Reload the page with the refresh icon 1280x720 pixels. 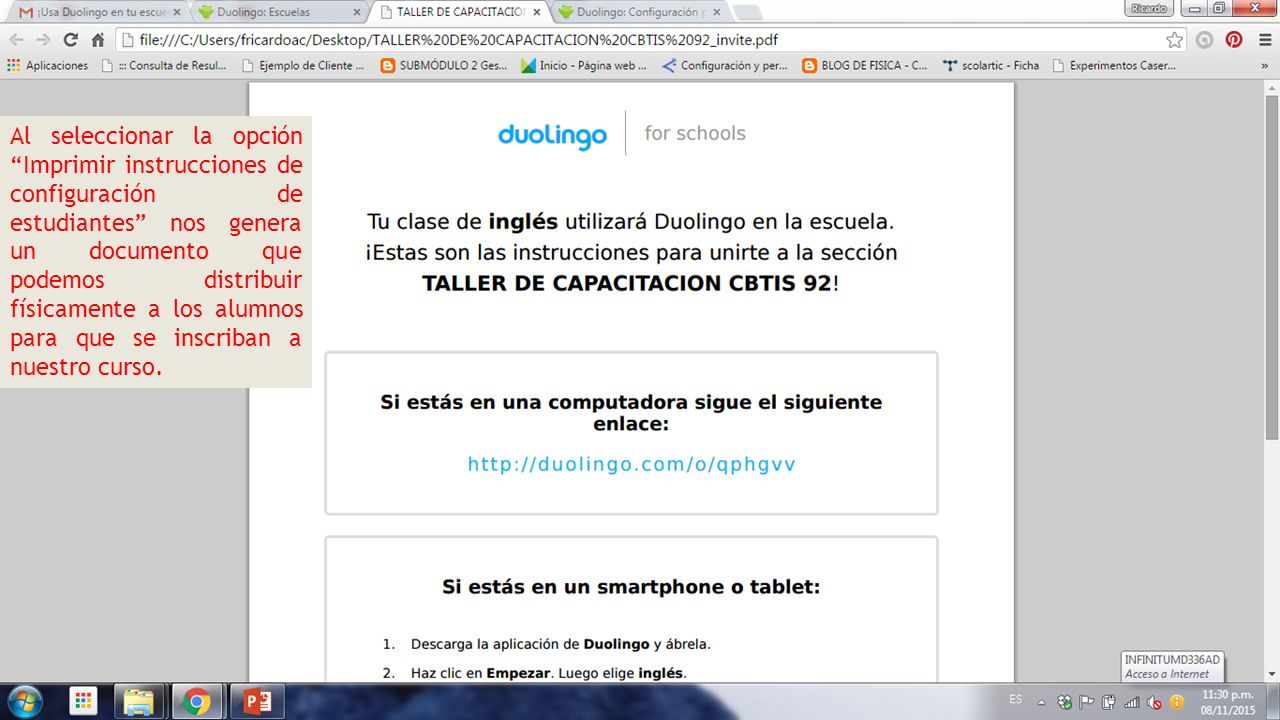click(x=70, y=40)
